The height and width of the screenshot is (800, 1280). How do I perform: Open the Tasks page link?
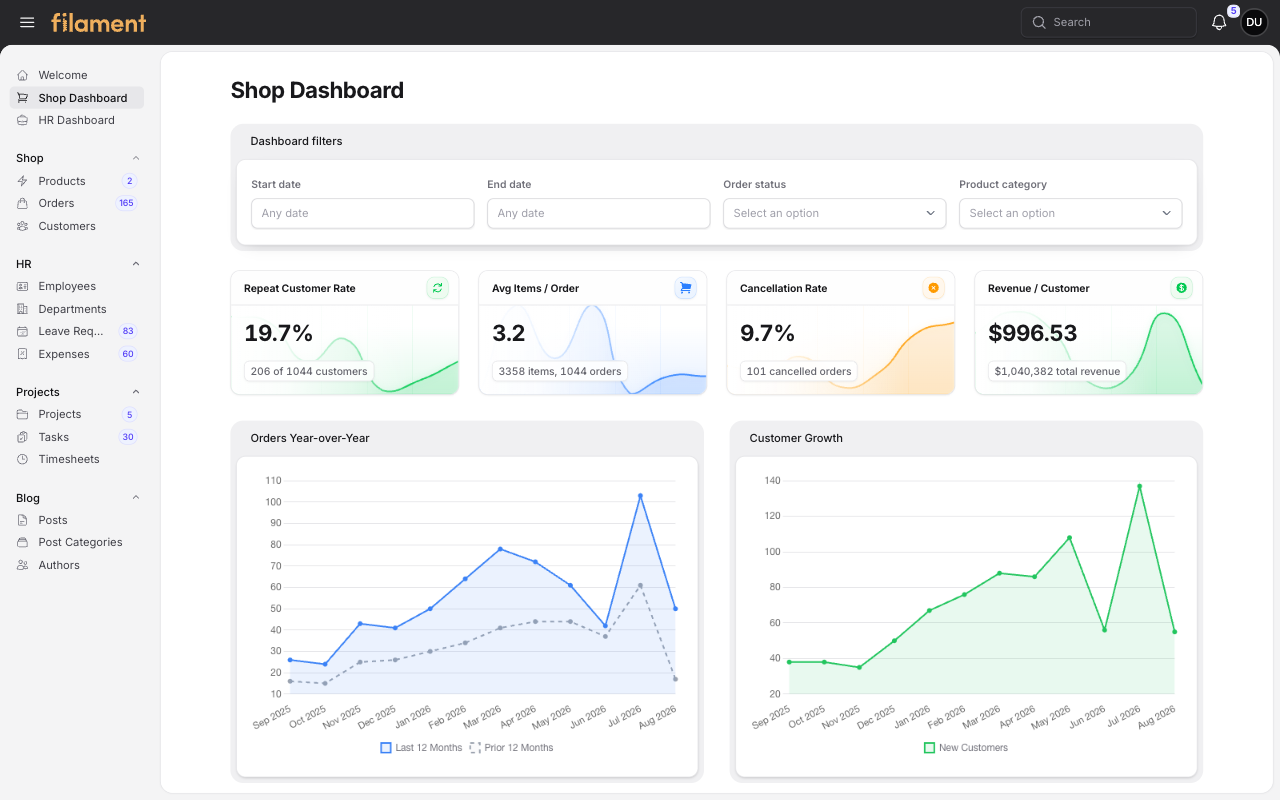click(x=77, y=437)
